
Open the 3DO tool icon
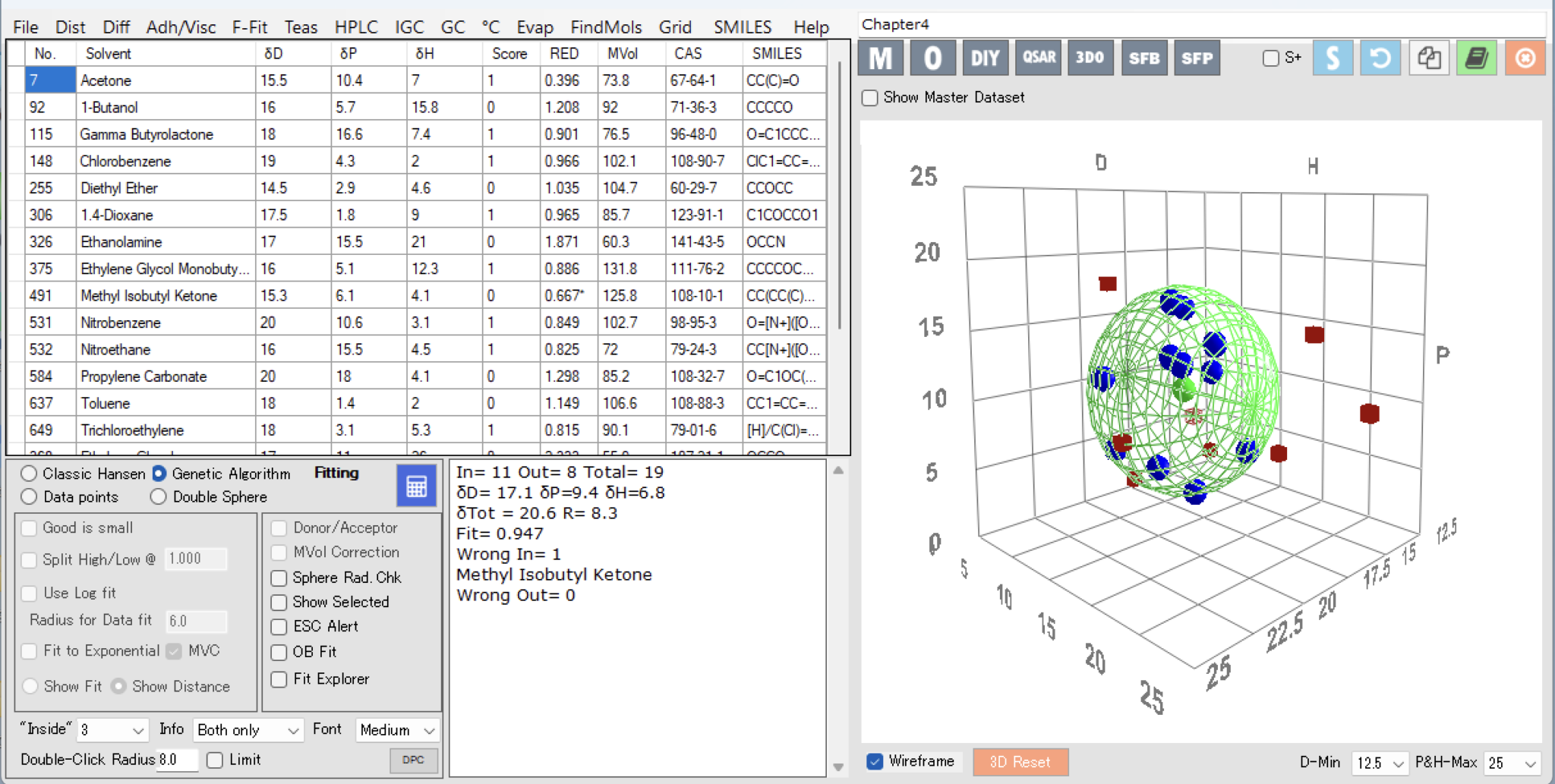click(1090, 58)
